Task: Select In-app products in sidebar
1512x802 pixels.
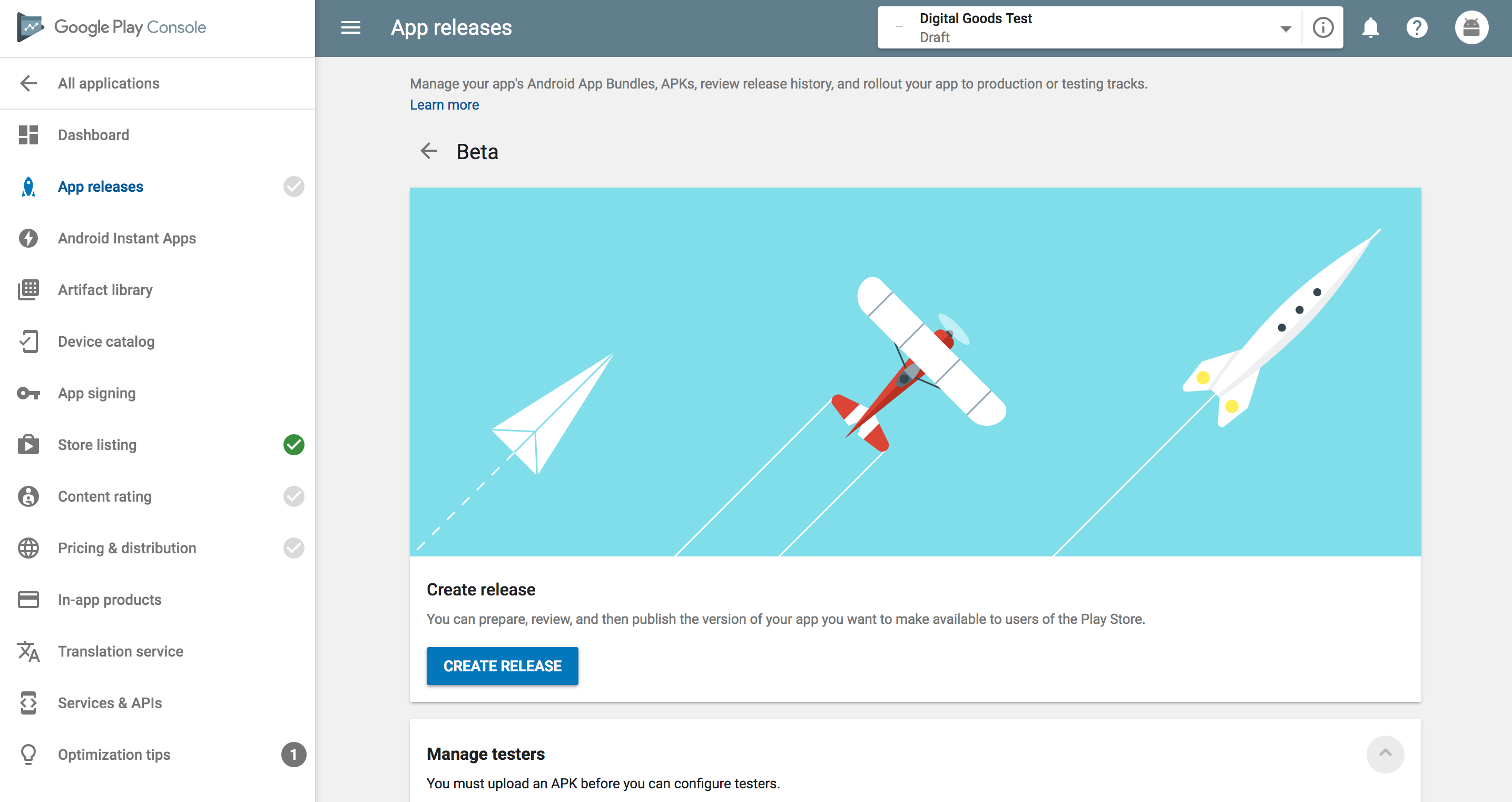Action: [x=109, y=600]
